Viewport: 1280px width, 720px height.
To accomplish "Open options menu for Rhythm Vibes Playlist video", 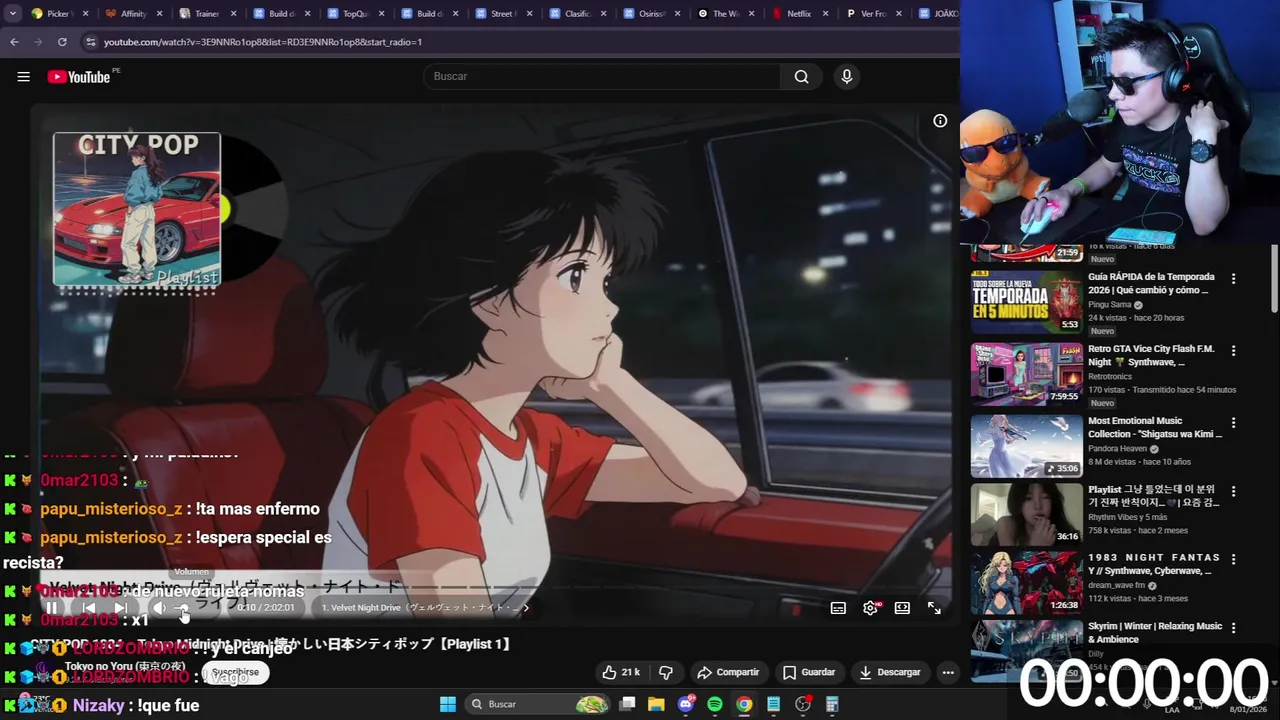I will (x=1233, y=491).
